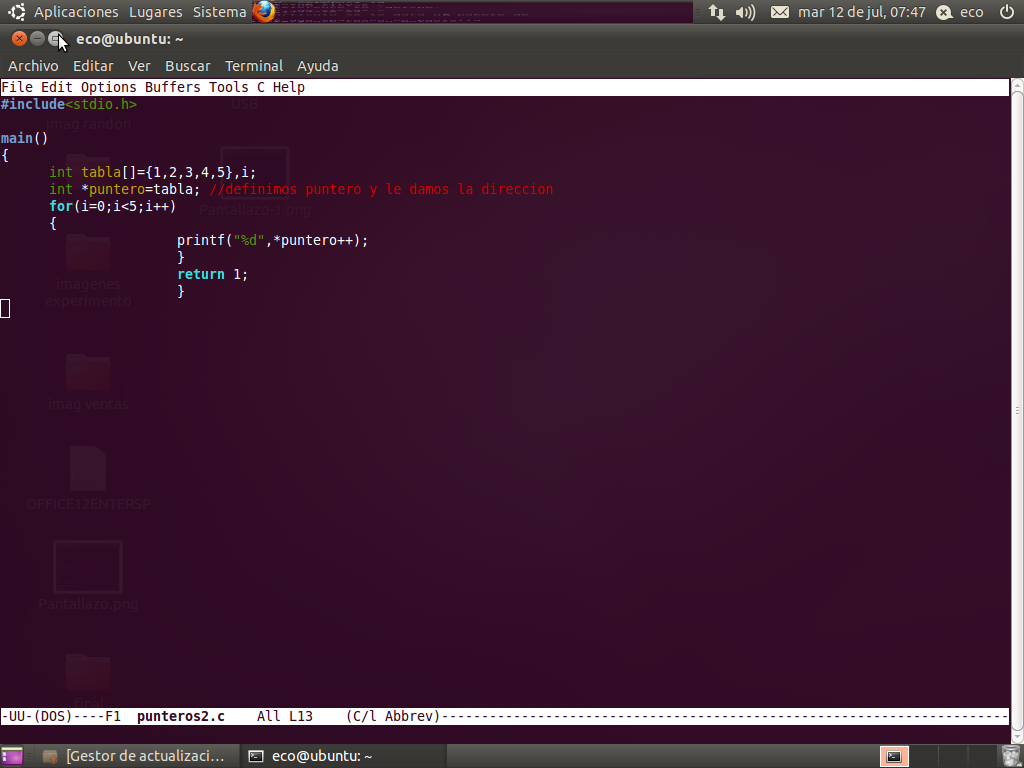
Task: Open the terminal Ver menu
Action: [139, 66]
